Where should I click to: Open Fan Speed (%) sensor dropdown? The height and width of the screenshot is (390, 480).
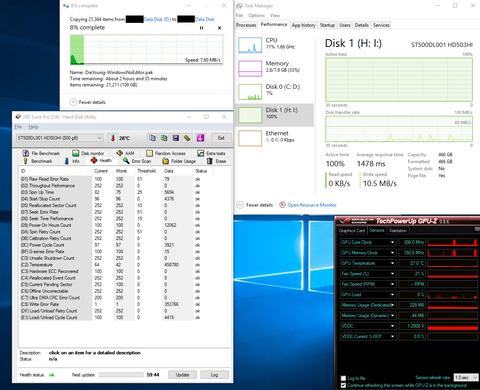coord(392,274)
